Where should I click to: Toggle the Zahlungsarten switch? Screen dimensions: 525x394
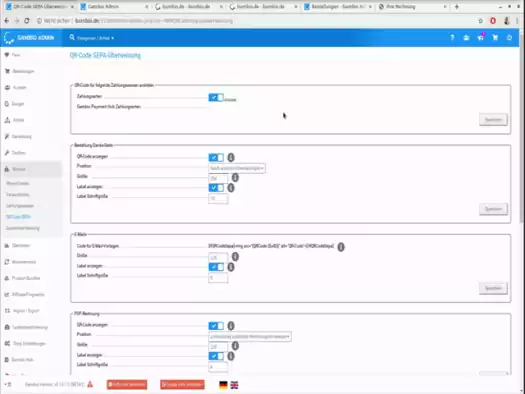(216, 97)
